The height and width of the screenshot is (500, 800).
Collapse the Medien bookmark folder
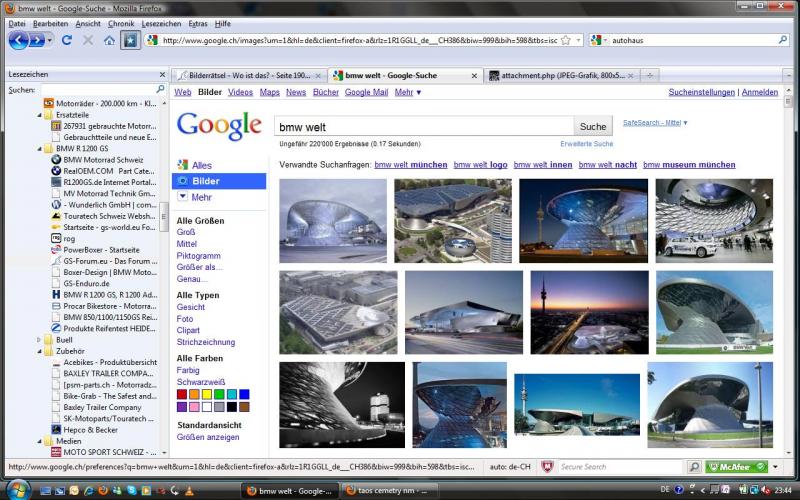(39, 441)
